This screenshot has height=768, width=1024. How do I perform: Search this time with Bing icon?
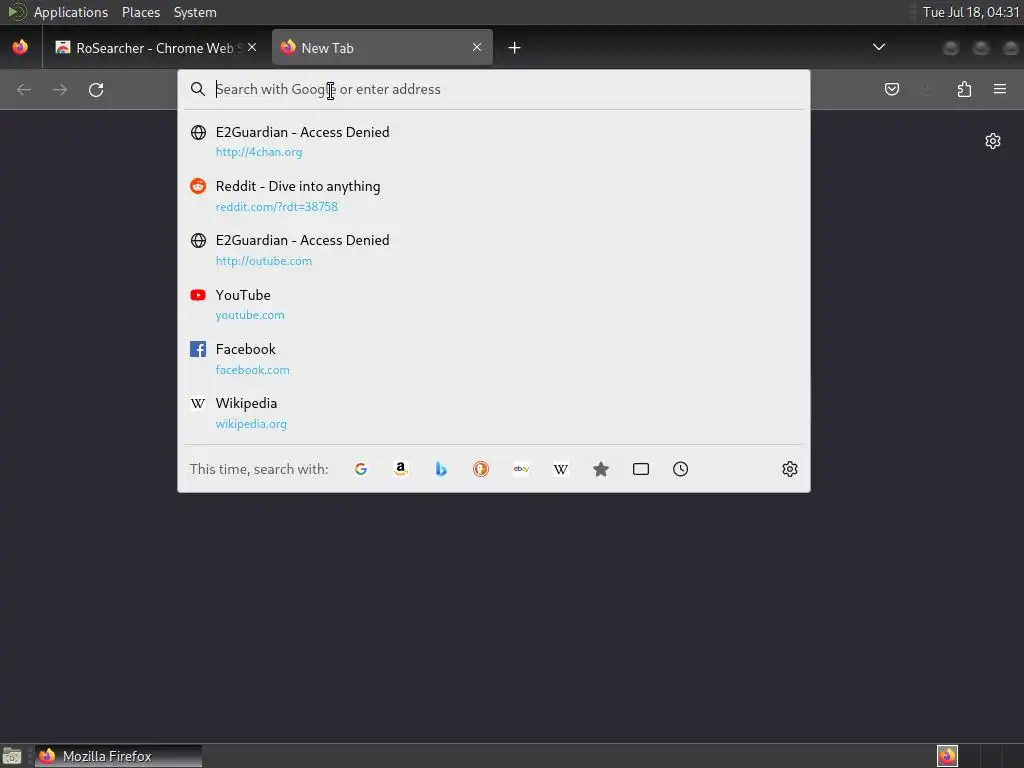[x=441, y=469]
